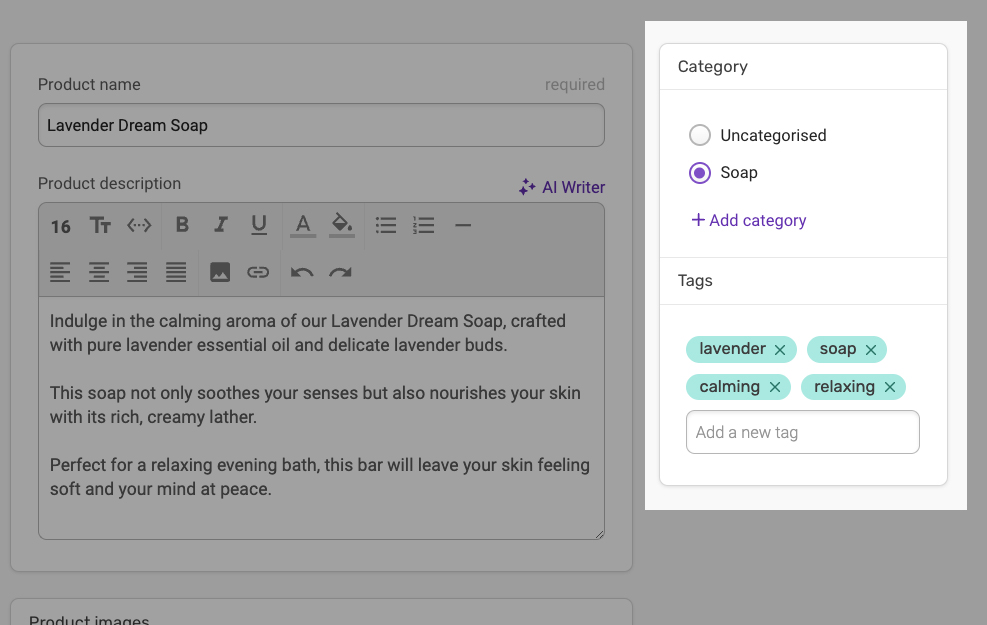Insert a hyperlink
The height and width of the screenshot is (625, 987).
[x=258, y=273]
